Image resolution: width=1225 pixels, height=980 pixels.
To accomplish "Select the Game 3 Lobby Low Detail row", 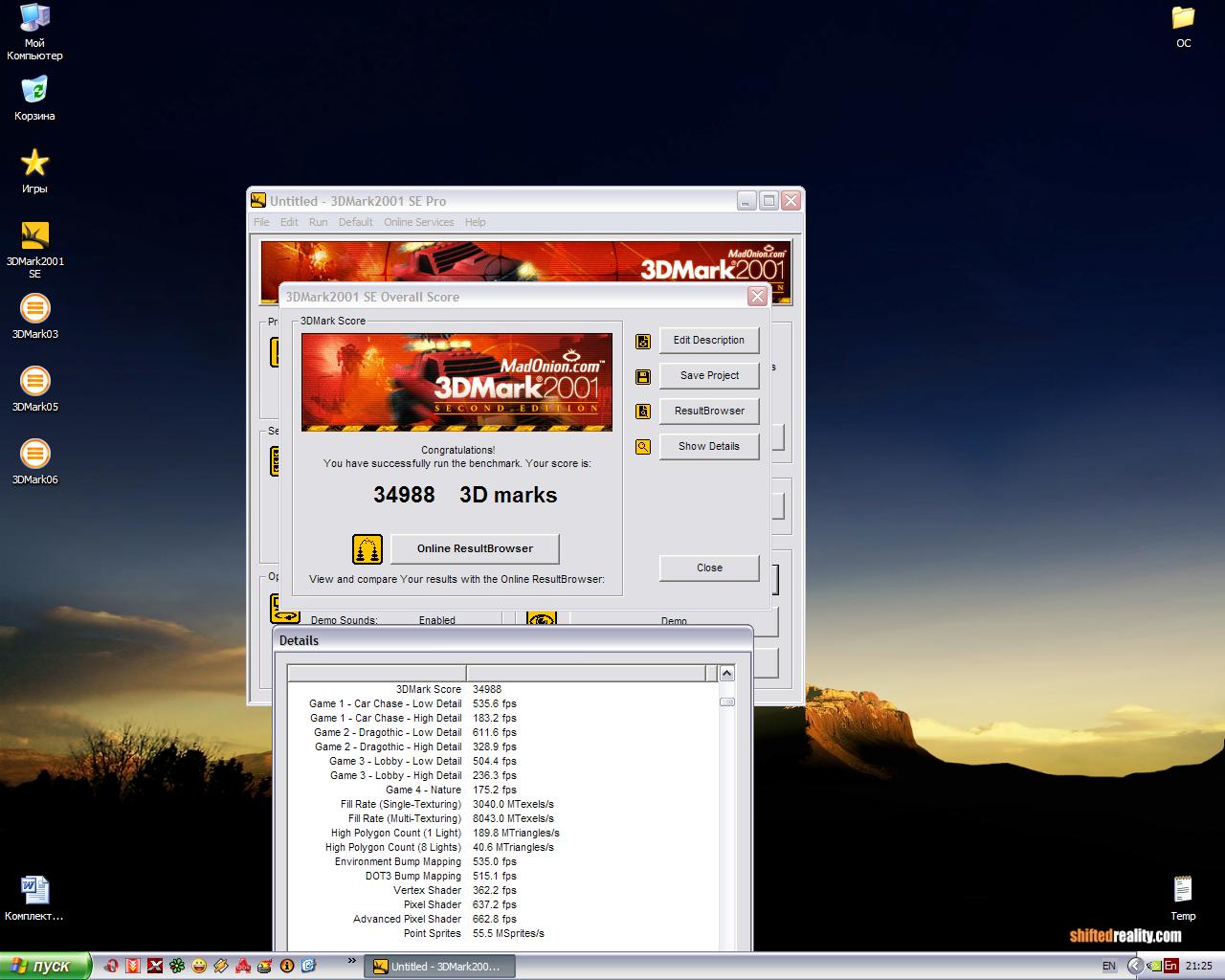I will (x=502, y=762).
